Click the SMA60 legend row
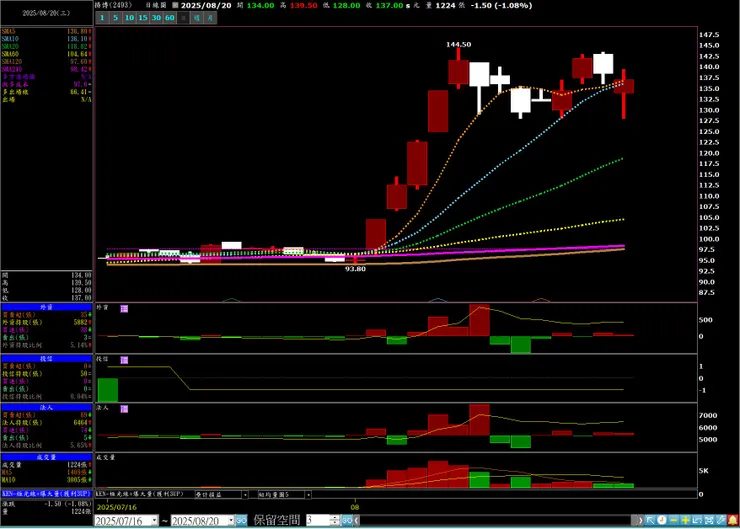This screenshot has height=529, width=740. pos(46,54)
